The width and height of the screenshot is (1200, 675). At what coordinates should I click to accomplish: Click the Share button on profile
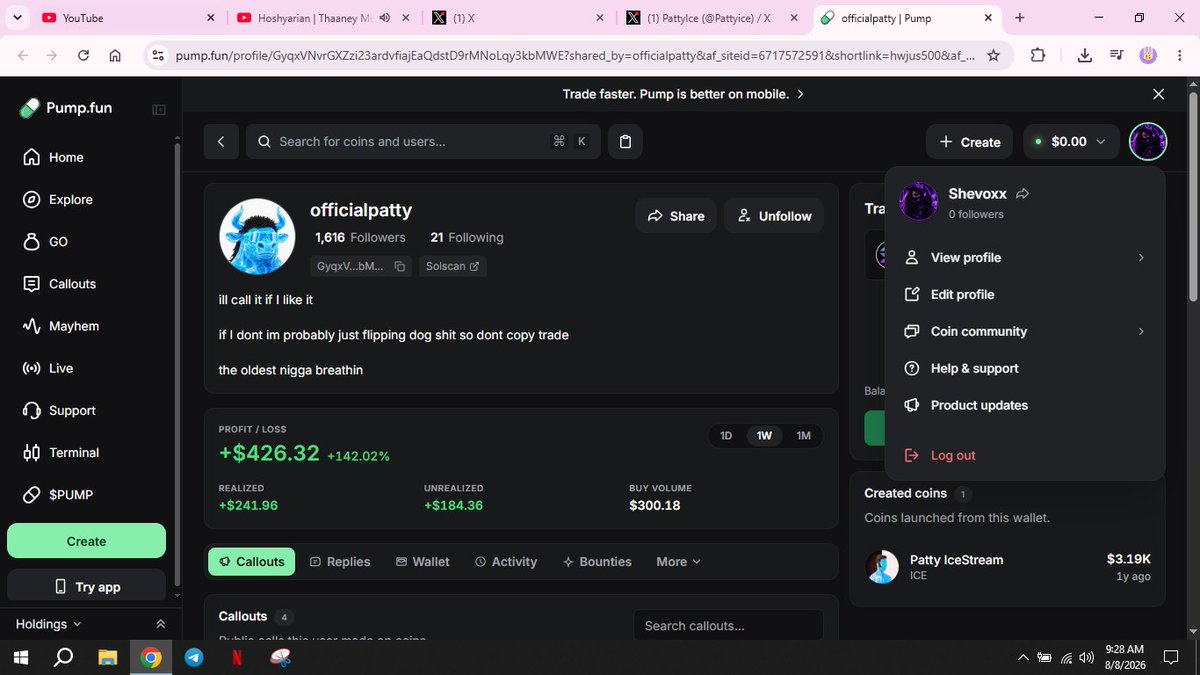point(676,216)
